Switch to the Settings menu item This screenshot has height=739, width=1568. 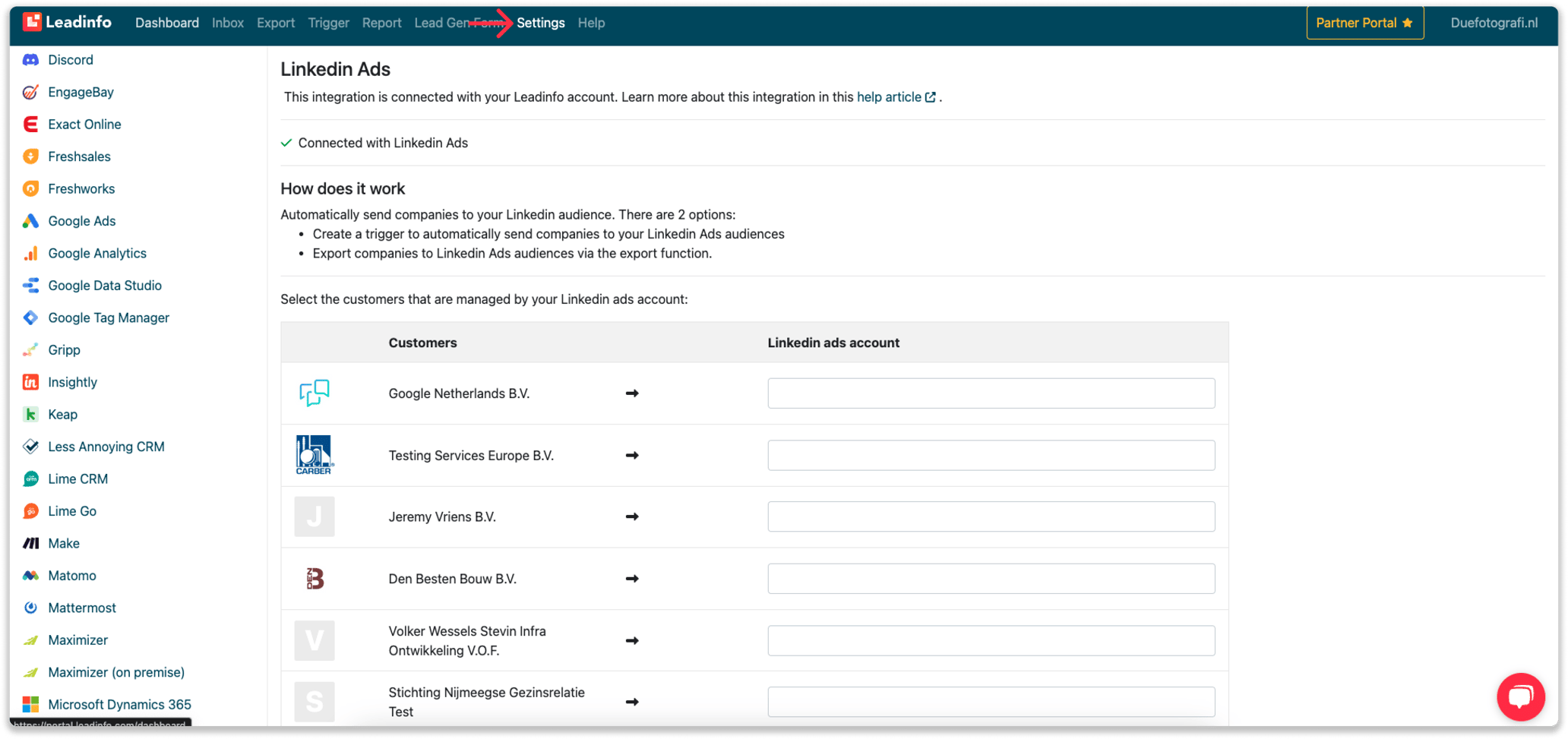pos(540,22)
